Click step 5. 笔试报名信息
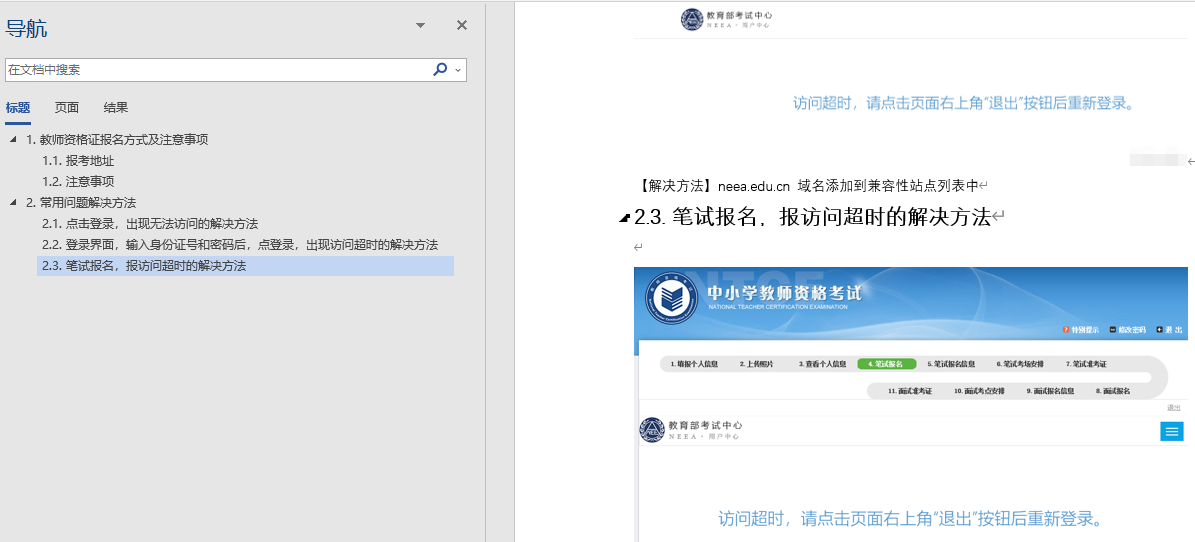Screen dimensions: 1195x542 point(951,364)
